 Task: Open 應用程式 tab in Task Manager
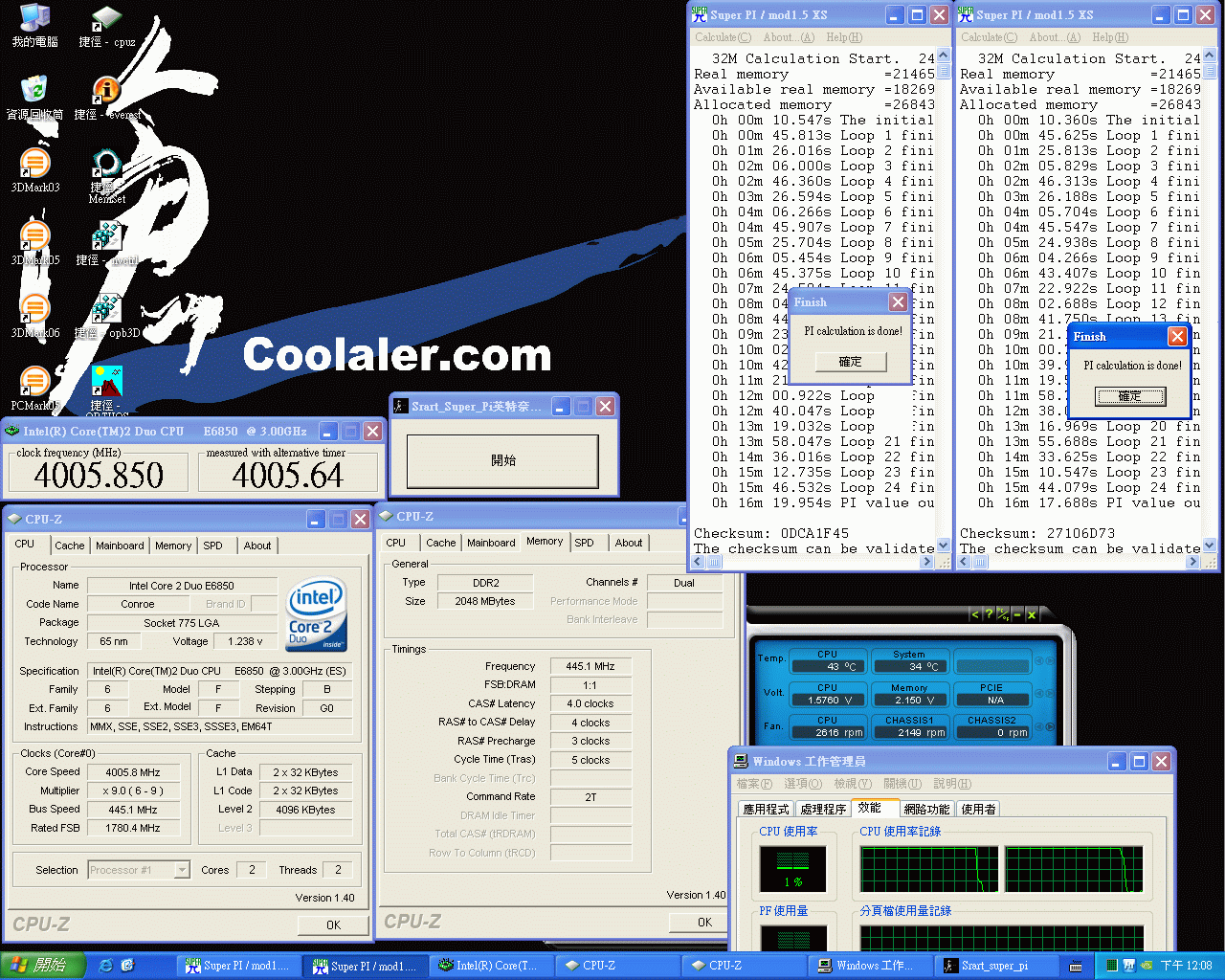(767, 809)
